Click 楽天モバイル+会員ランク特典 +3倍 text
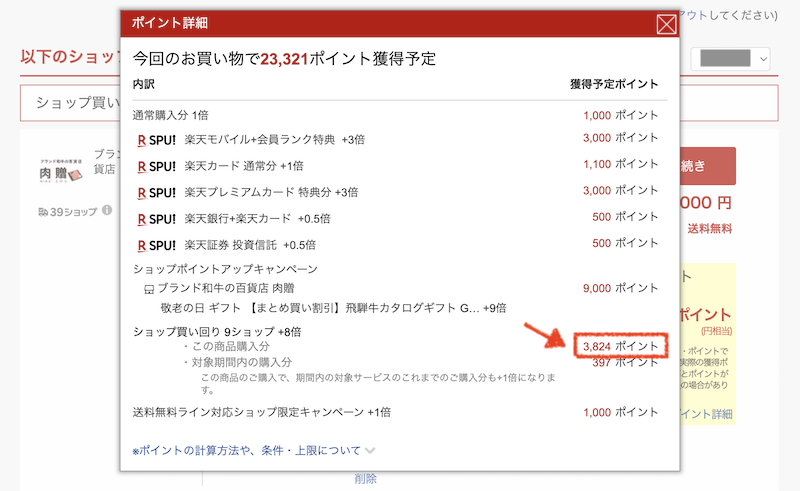800x491 pixels. point(274,140)
